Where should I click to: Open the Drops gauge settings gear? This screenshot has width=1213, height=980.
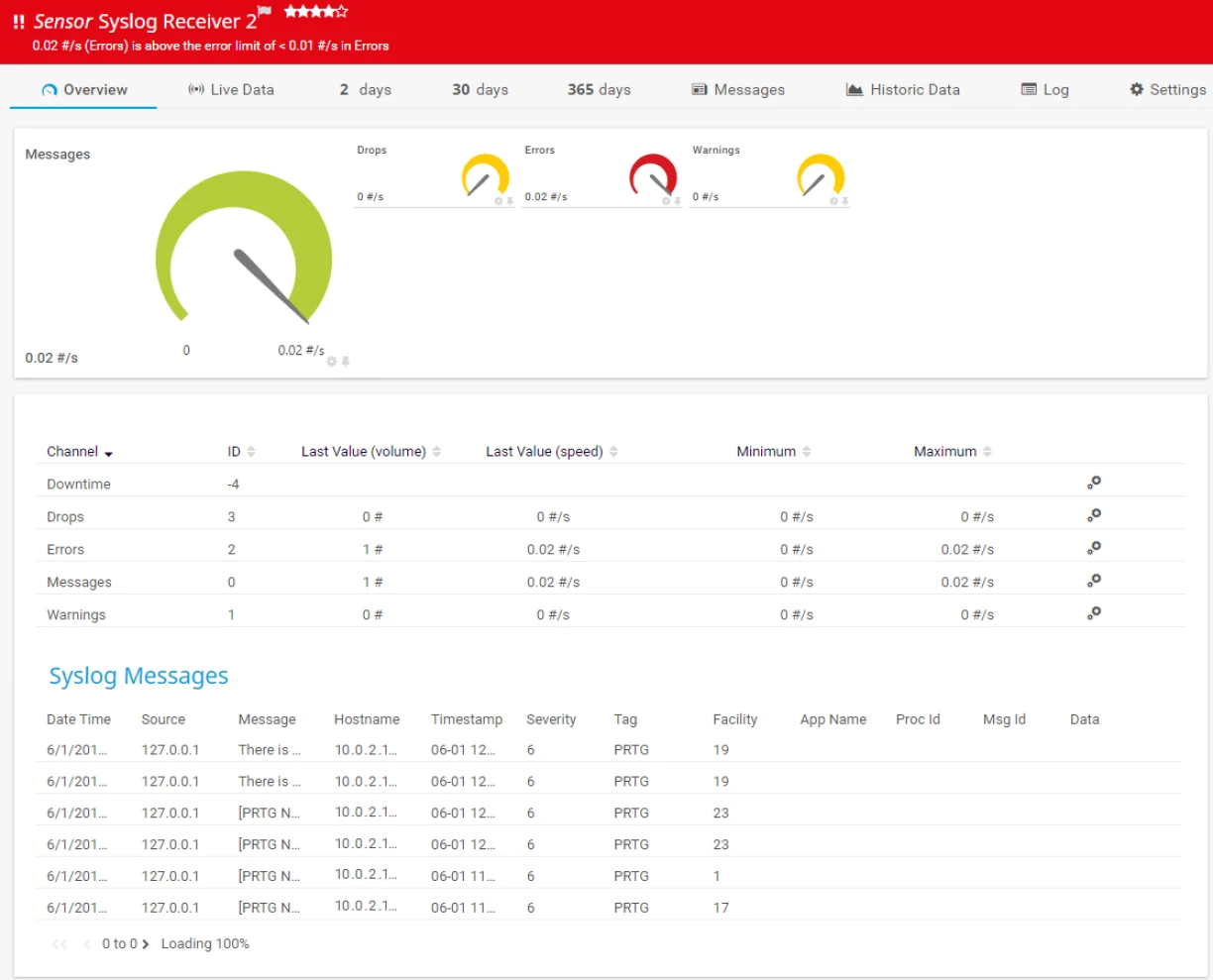coord(498,201)
